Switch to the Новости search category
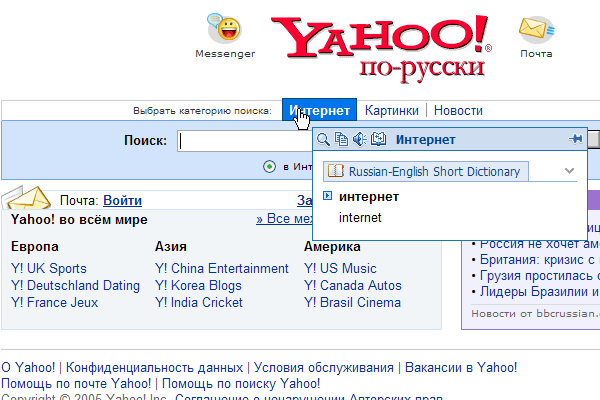The image size is (600, 400). 458,110
